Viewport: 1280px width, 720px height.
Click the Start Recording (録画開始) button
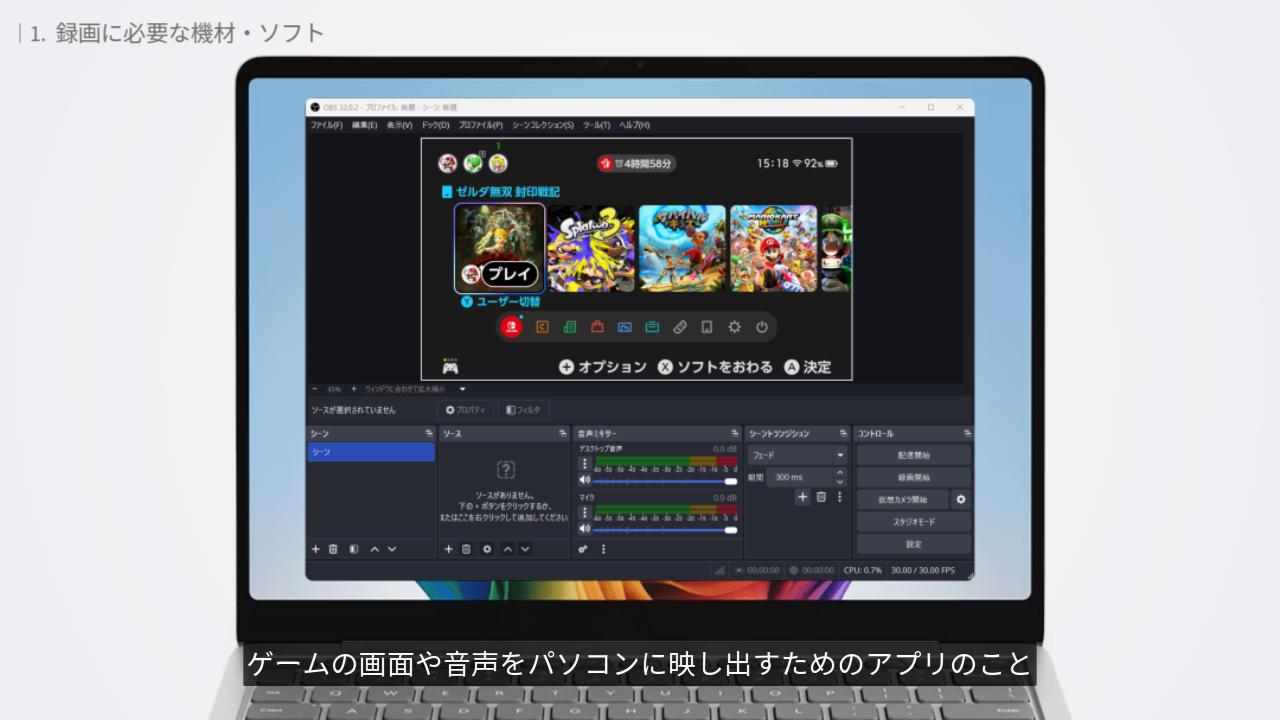point(913,477)
